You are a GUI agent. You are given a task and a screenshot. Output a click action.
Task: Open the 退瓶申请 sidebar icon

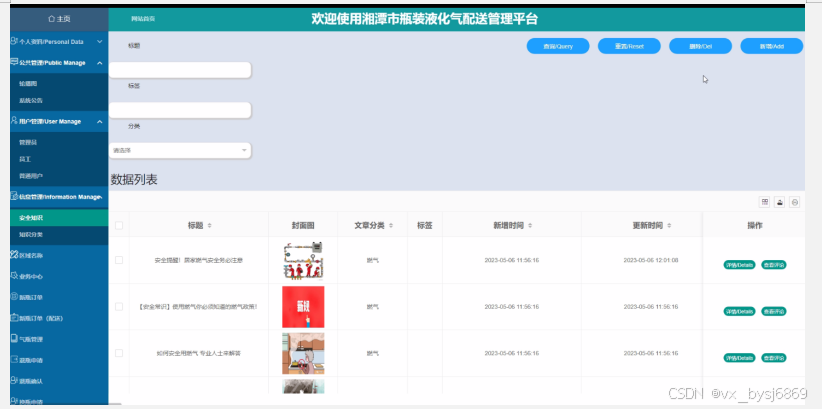click(14, 360)
